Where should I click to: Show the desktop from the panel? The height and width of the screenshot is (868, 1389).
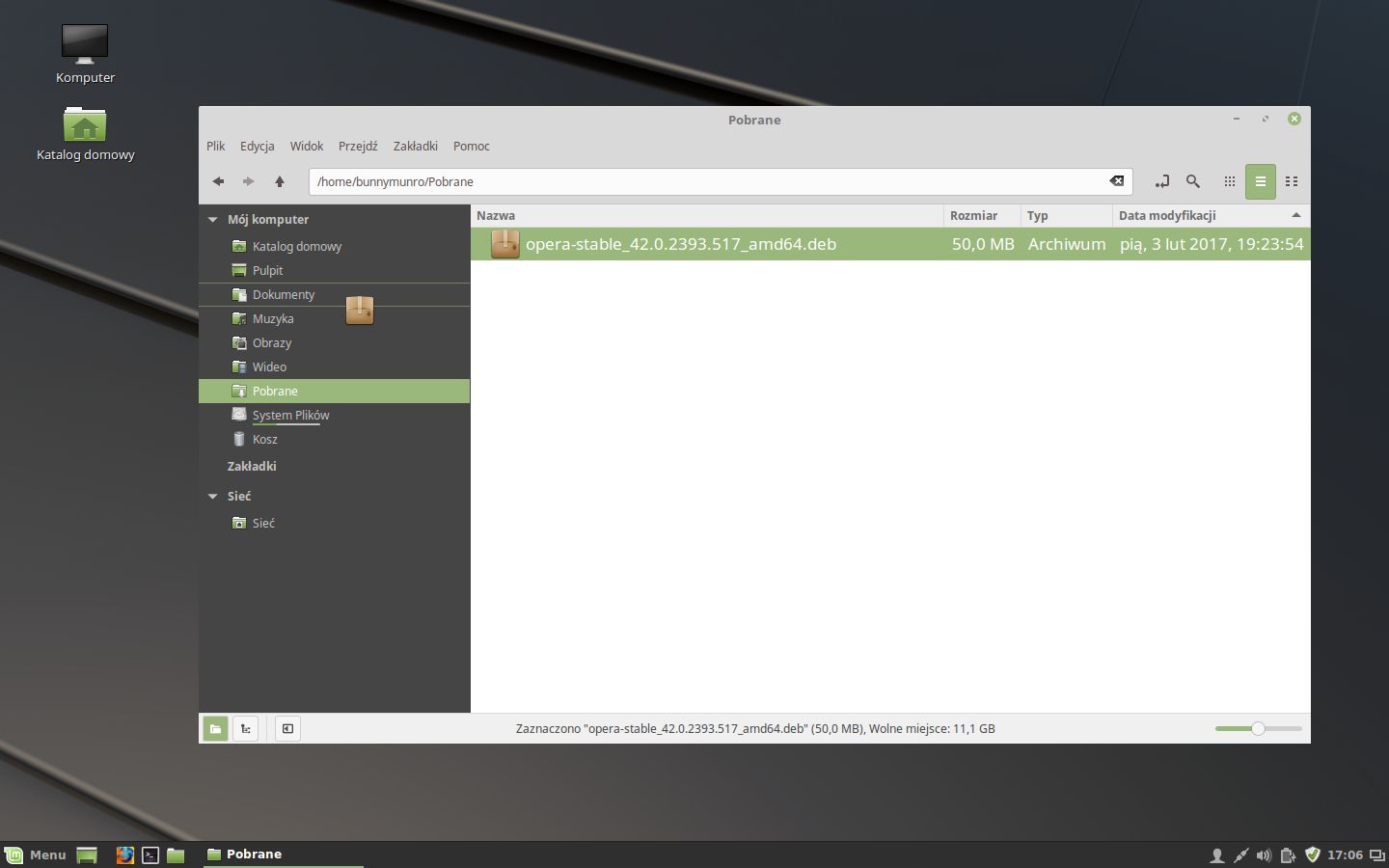(87, 855)
